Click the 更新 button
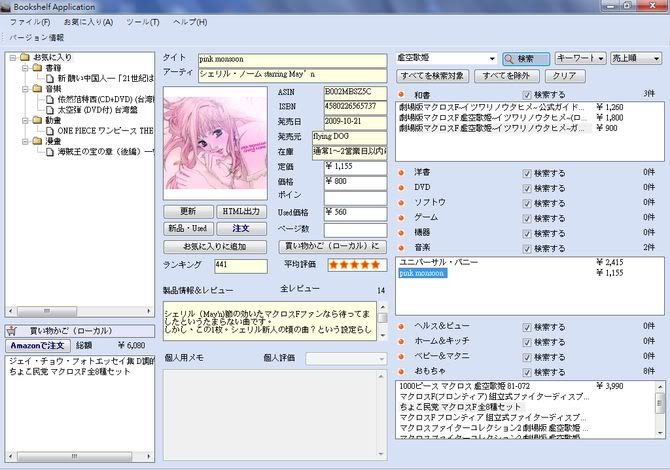This screenshot has height=470, width=670. (188, 212)
